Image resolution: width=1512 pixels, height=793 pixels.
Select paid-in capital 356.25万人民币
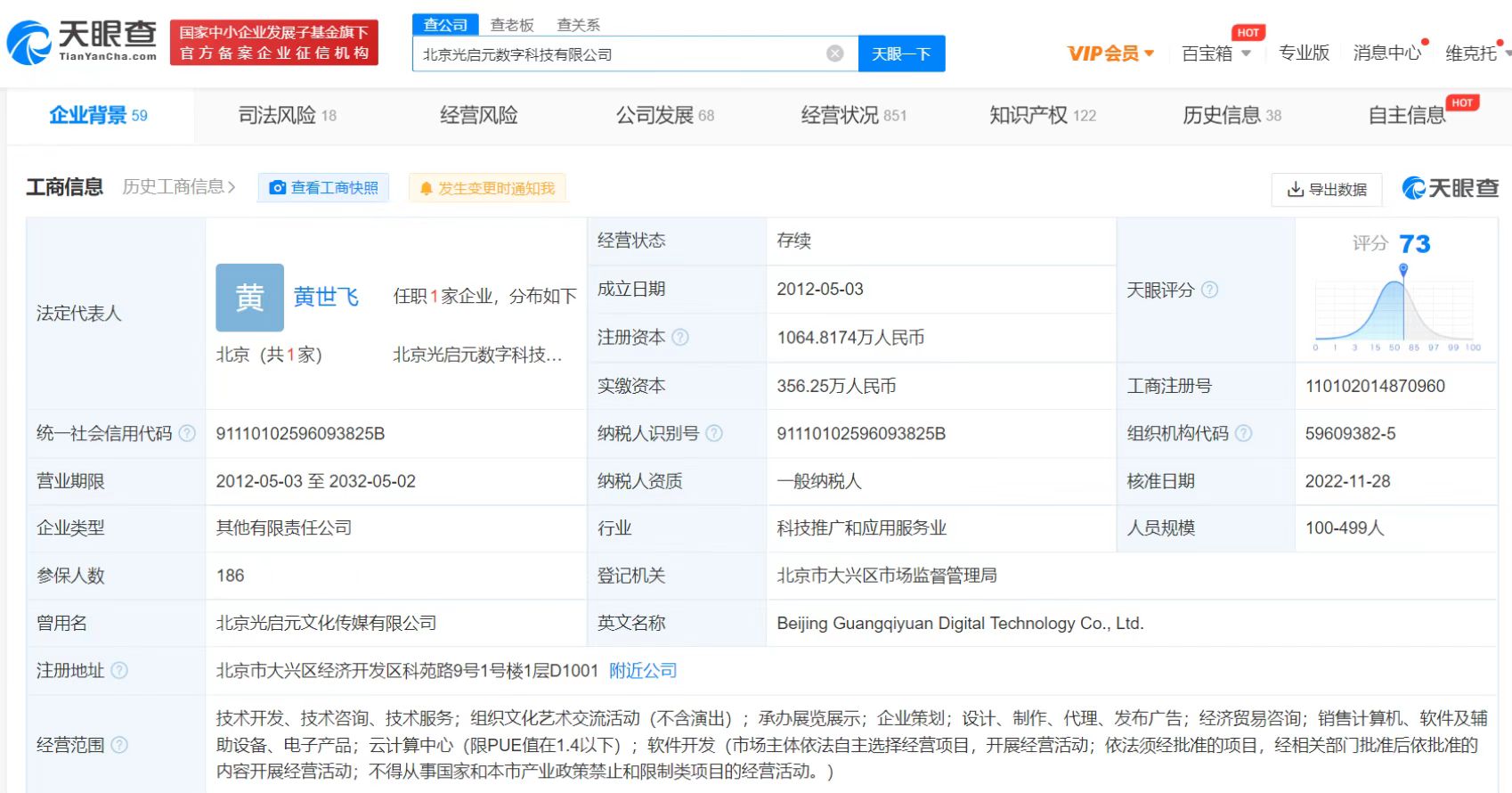click(836, 386)
